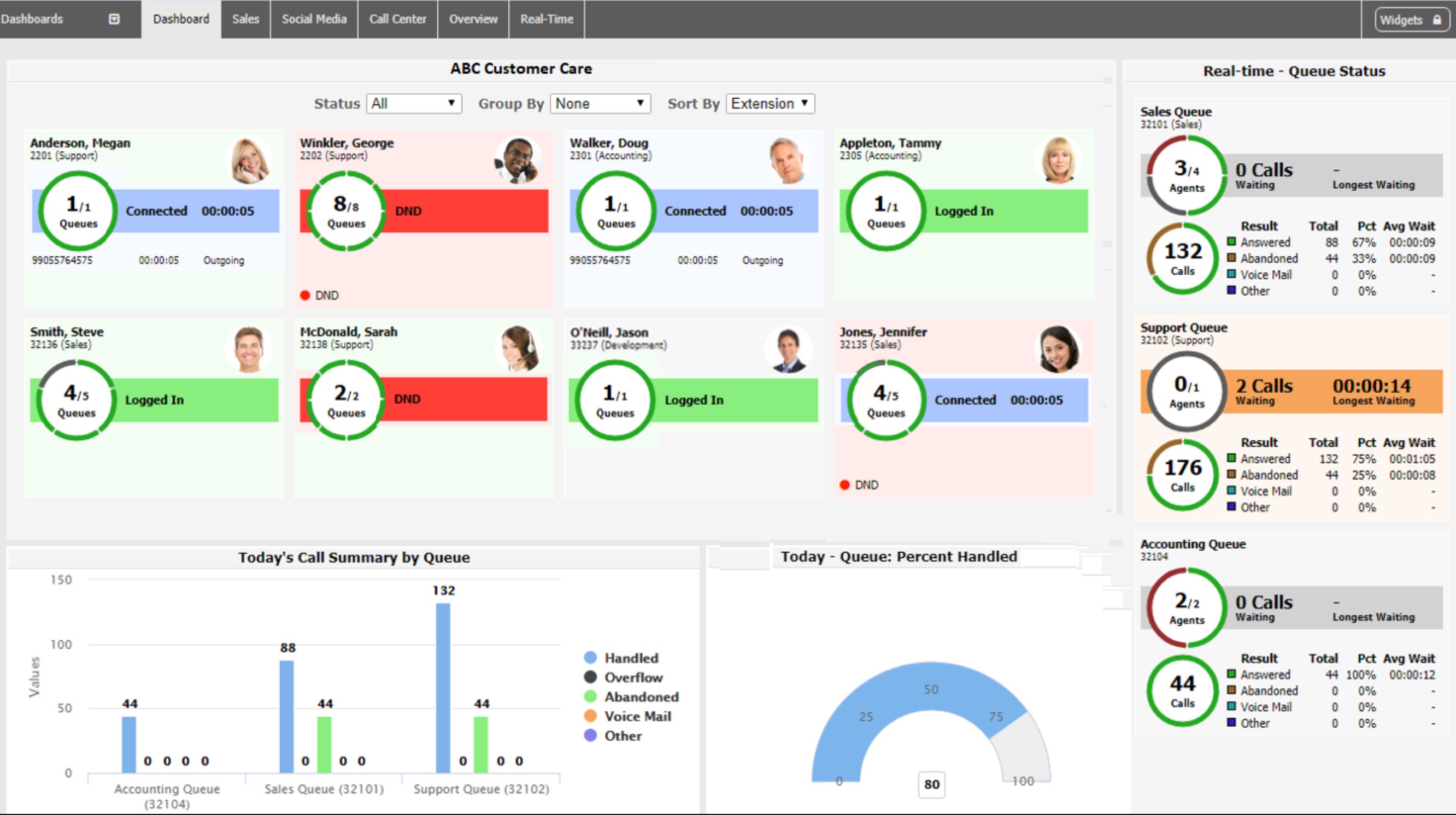Click the Widgets button top right
This screenshot has width=1456, height=815.
tap(1411, 18)
